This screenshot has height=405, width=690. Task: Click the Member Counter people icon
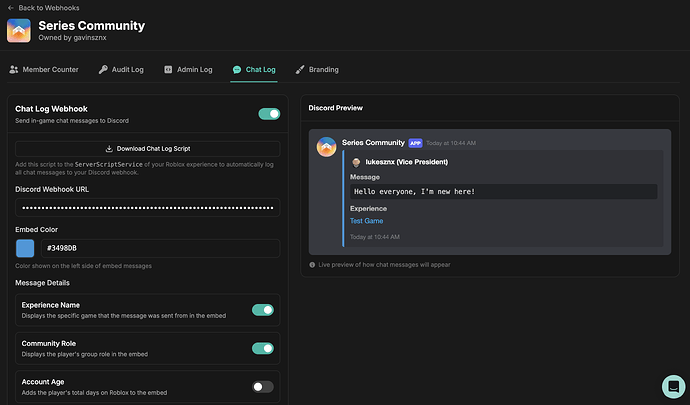click(x=14, y=70)
